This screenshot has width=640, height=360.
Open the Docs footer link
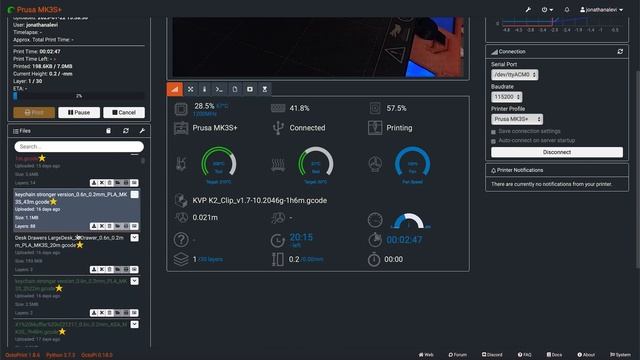click(554, 355)
